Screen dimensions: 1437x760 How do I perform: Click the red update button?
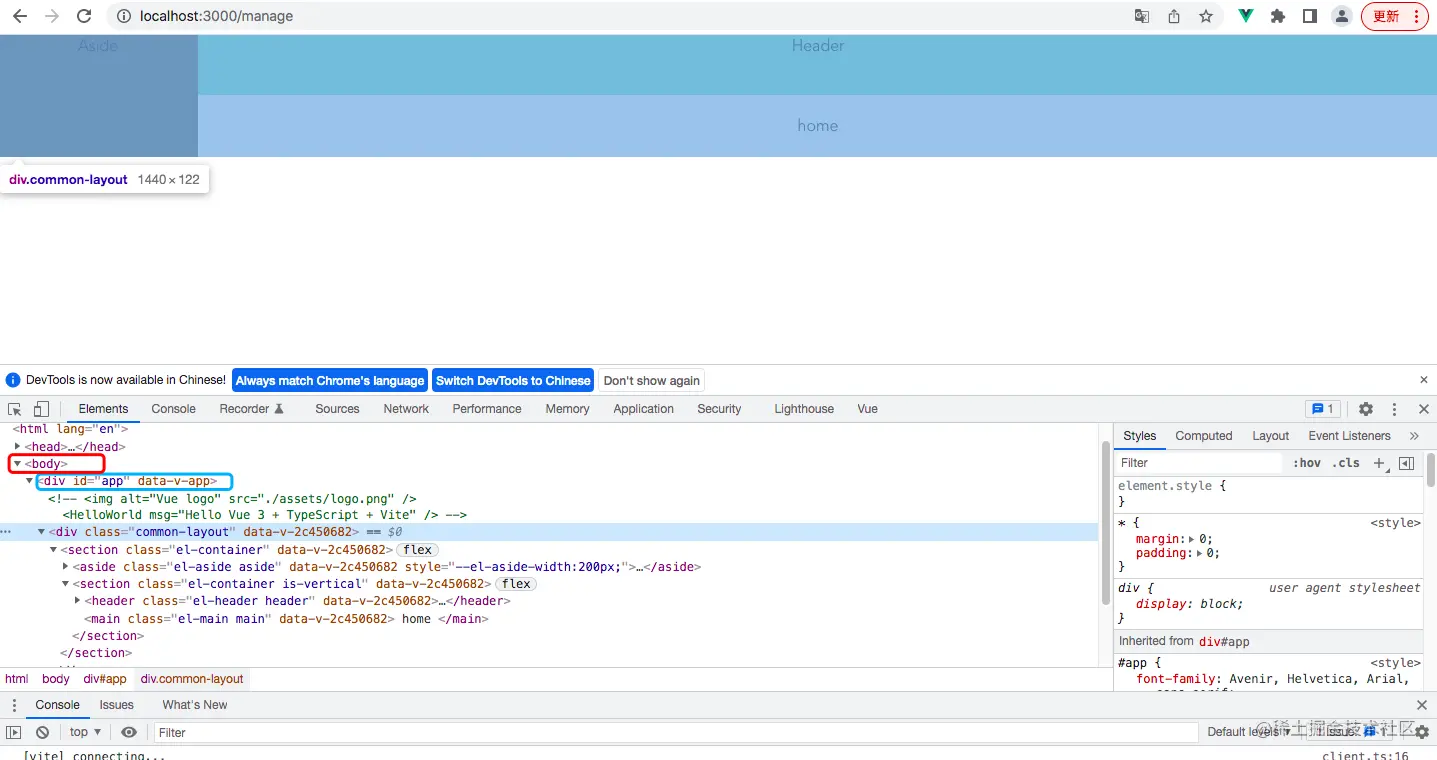(1394, 16)
